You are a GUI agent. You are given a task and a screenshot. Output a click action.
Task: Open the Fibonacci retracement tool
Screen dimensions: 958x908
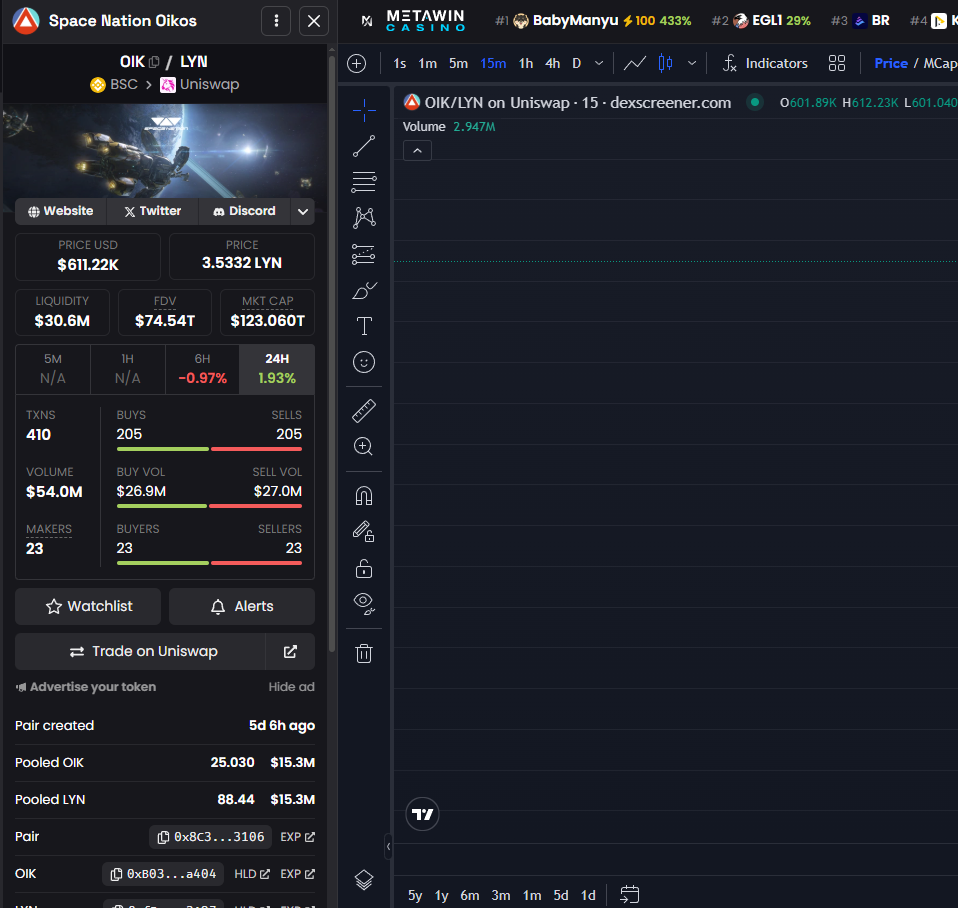pyautogui.click(x=364, y=182)
